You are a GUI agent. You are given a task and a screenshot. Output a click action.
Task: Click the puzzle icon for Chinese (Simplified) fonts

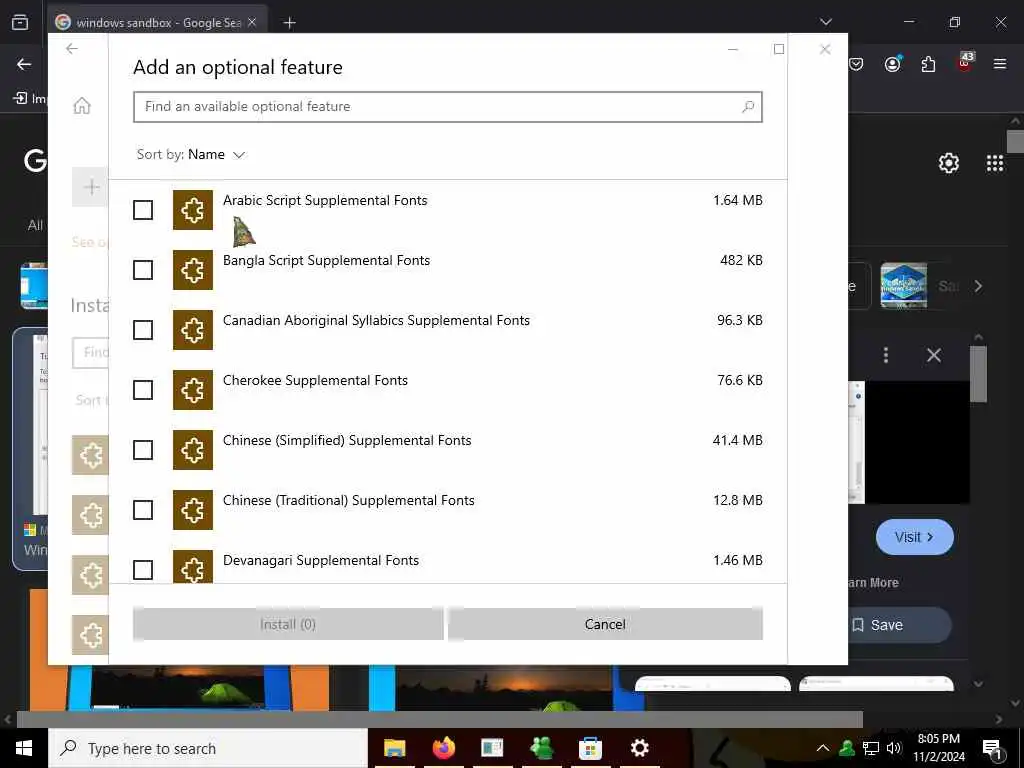click(x=193, y=450)
